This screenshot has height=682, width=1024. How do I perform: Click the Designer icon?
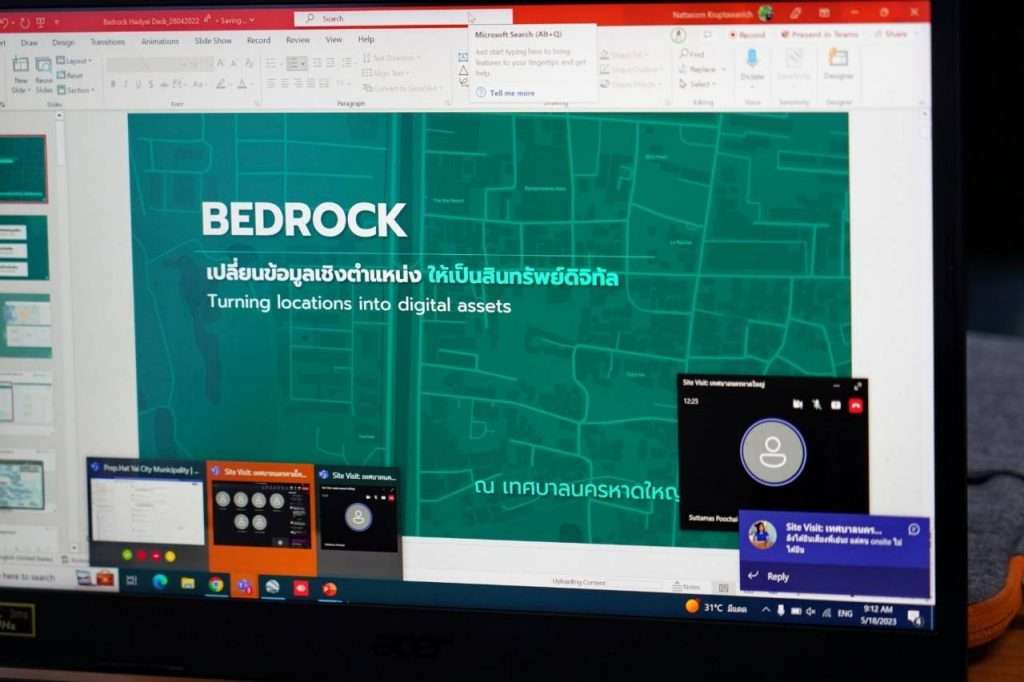pos(839,58)
